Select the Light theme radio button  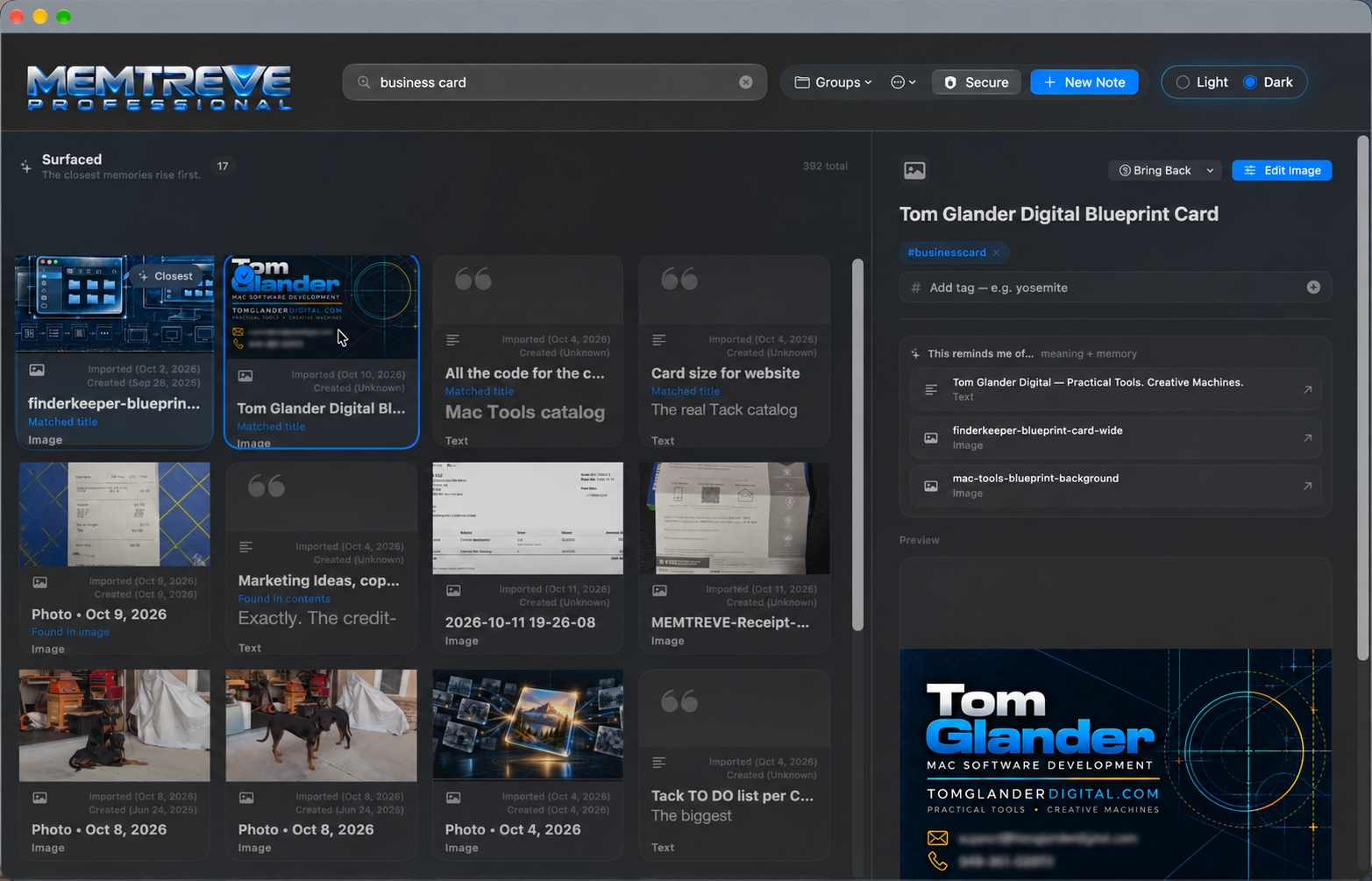(x=1183, y=82)
